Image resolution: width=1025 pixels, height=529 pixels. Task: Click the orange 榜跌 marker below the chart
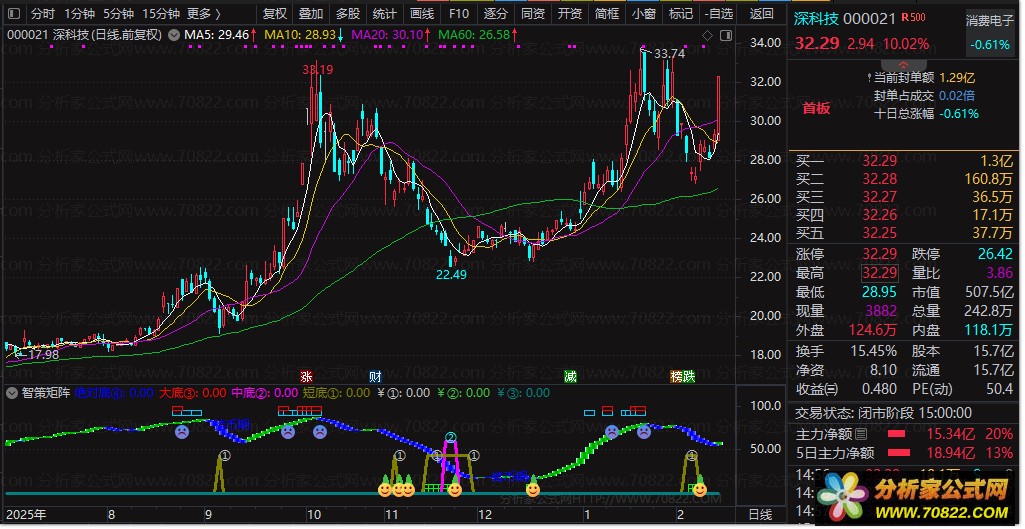tap(682, 376)
